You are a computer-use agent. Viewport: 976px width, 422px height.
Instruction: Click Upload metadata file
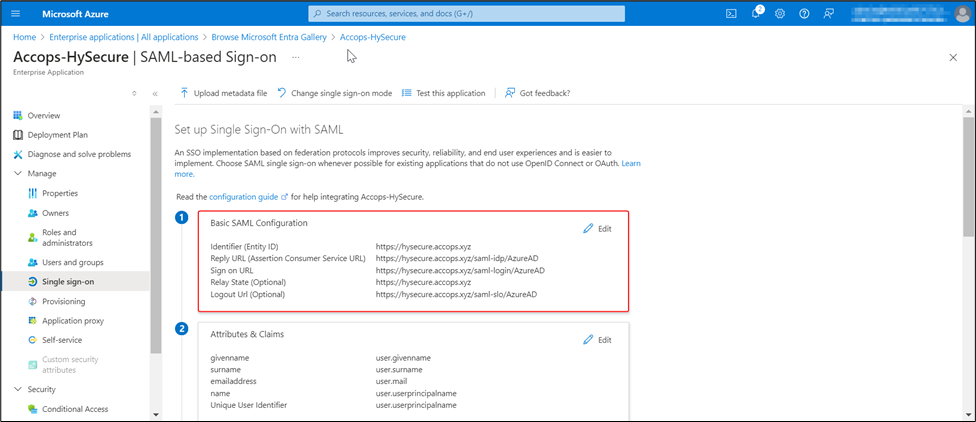tap(223, 93)
